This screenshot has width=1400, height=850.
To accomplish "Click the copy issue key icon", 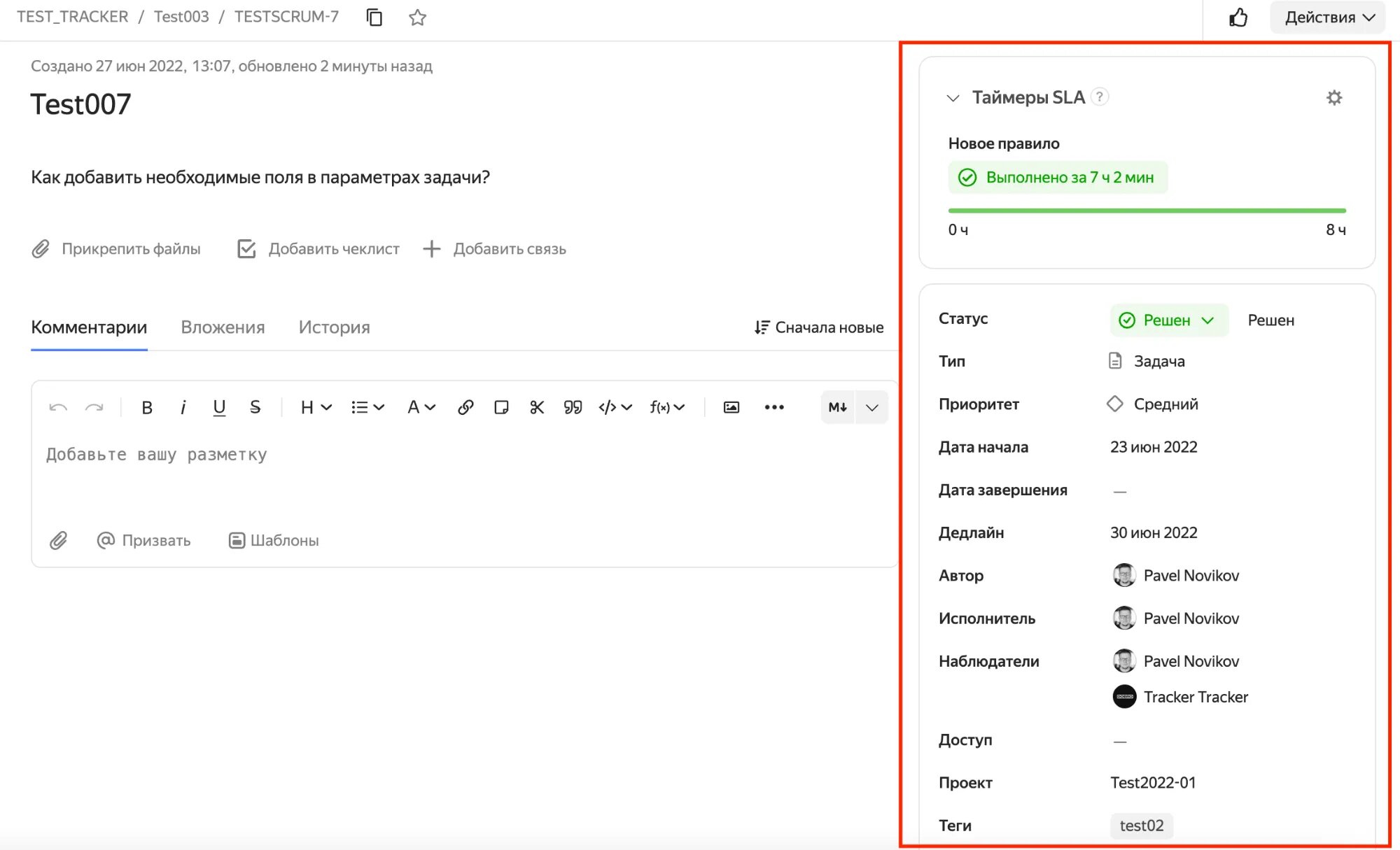I will [374, 17].
